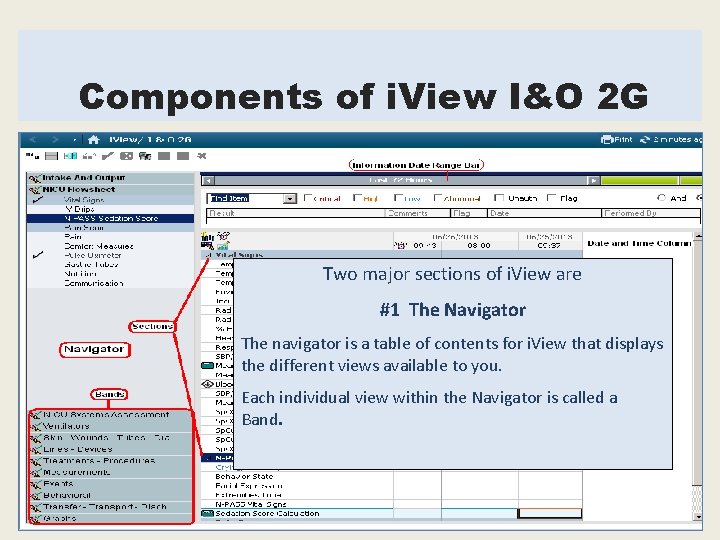Click the N-PASS Vital Signs row label
Viewport: 720px width, 540px height.
pos(251,504)
